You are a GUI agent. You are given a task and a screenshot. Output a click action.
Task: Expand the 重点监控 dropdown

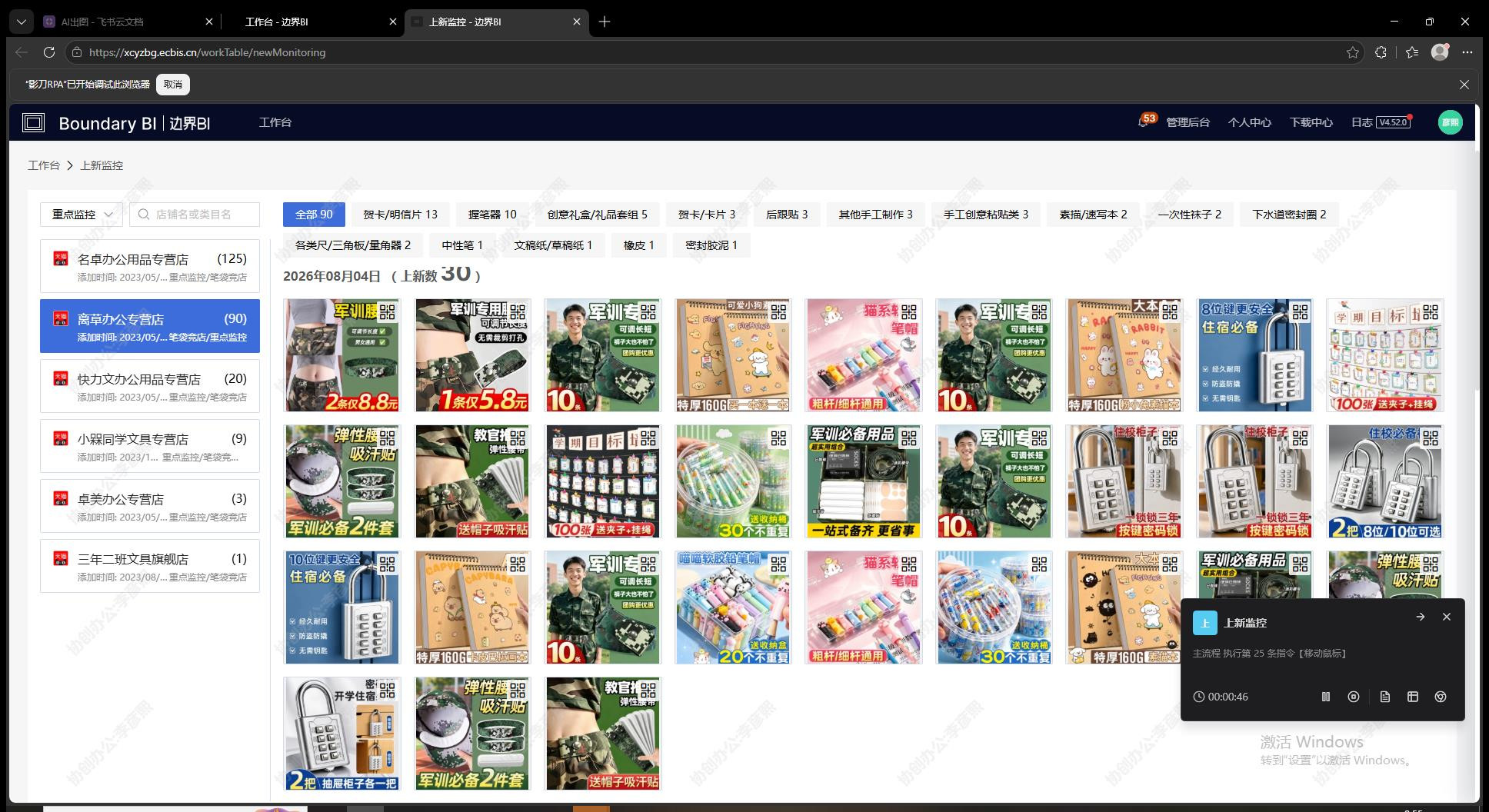coord(82,215)
